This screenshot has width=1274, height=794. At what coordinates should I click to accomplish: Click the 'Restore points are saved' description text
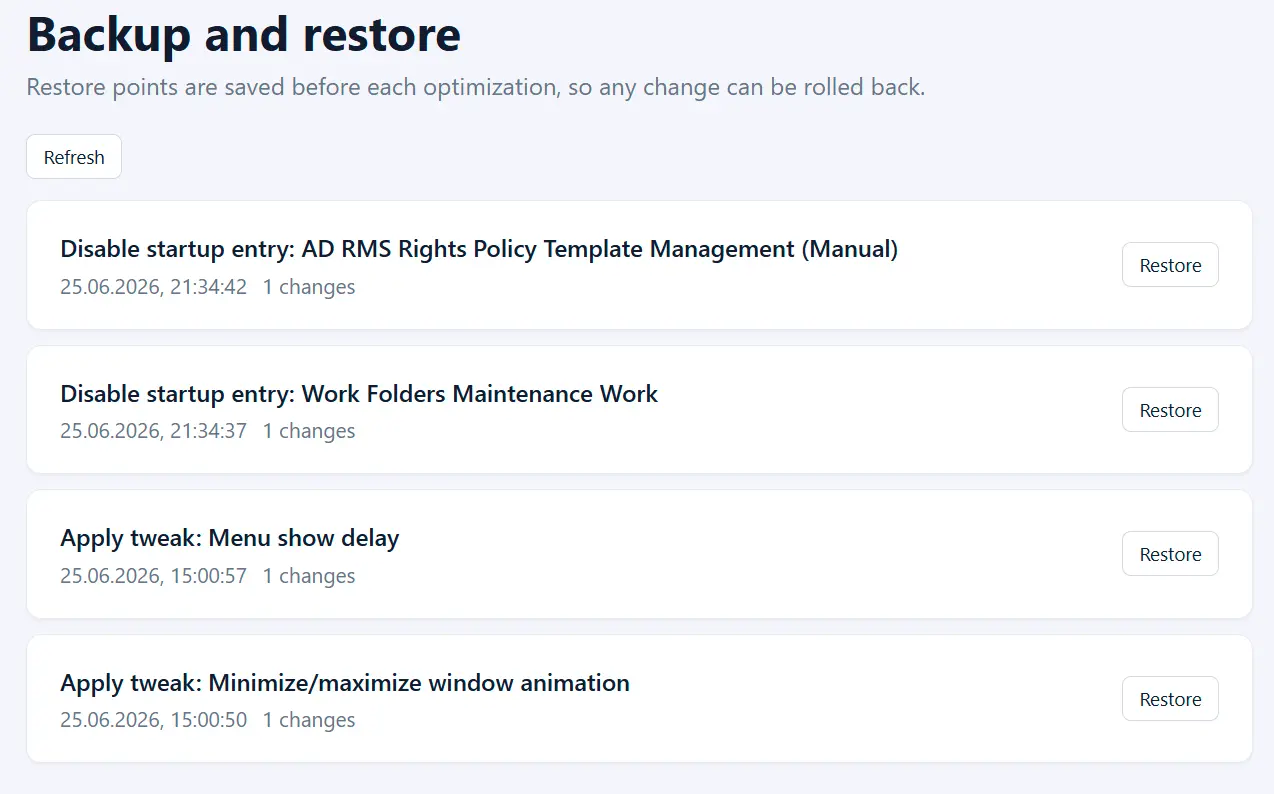[476, 87]
